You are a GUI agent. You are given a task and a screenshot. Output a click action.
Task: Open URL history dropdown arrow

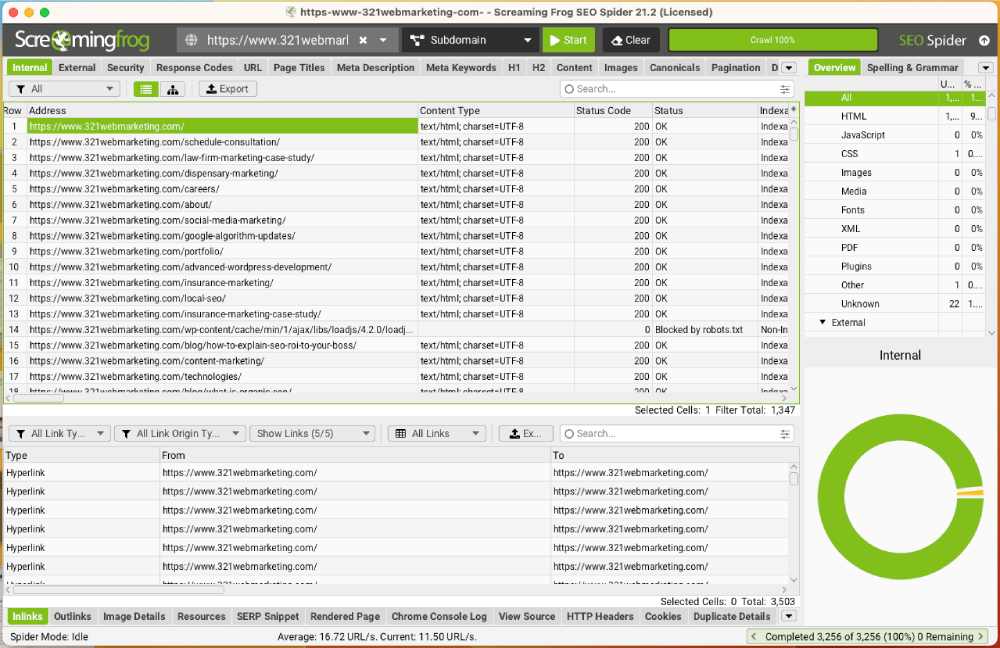click(383, 40)
